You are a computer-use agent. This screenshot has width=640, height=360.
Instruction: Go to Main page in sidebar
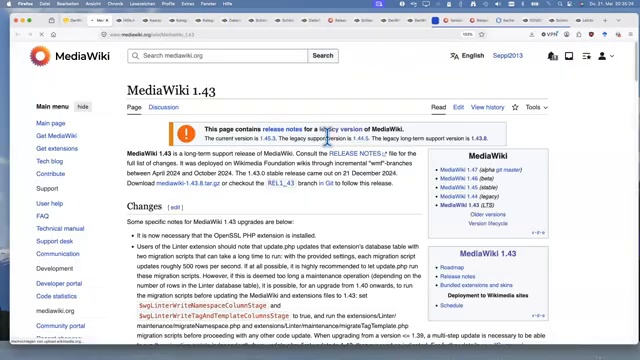point(51,123)
